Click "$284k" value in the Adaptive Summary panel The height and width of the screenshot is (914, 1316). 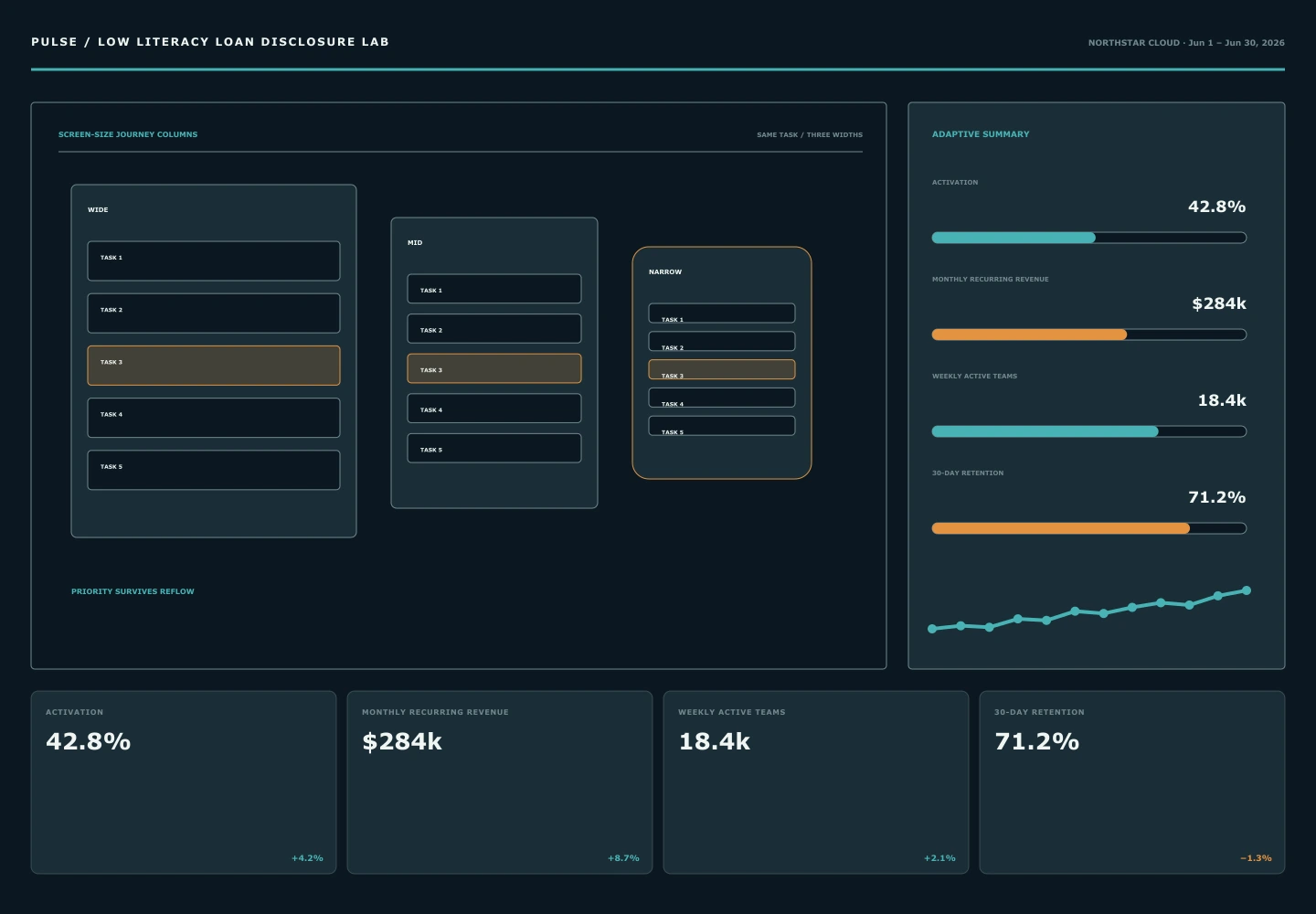(1219, 303)
